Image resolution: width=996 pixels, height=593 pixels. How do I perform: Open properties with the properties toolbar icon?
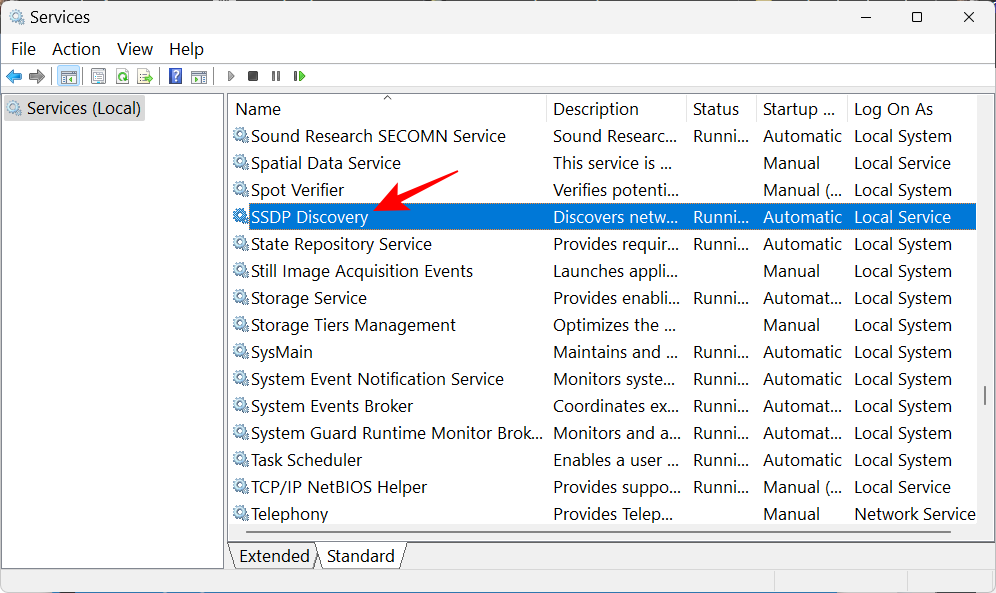[98, 76]
